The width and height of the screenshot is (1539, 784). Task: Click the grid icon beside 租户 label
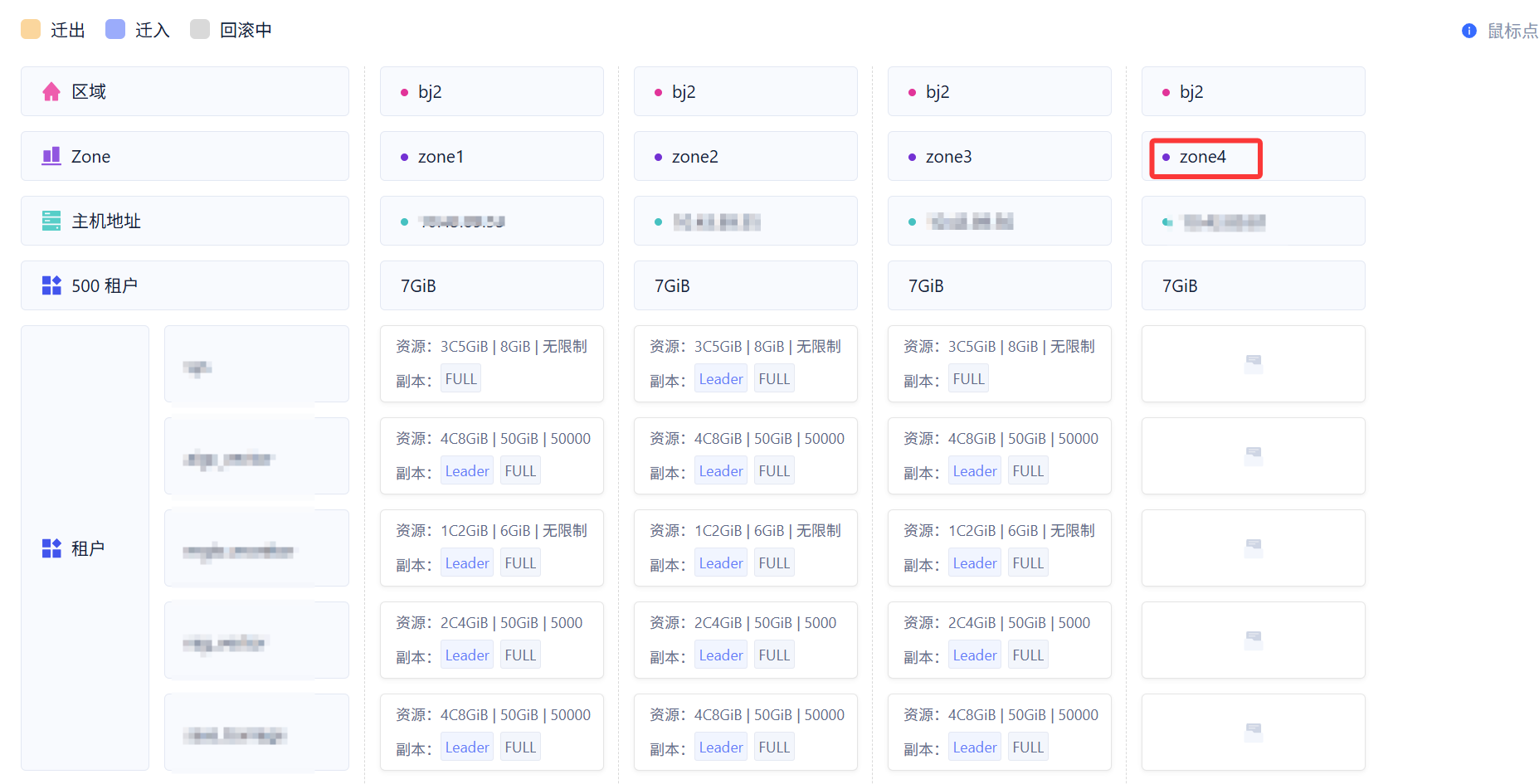(51, 548)
